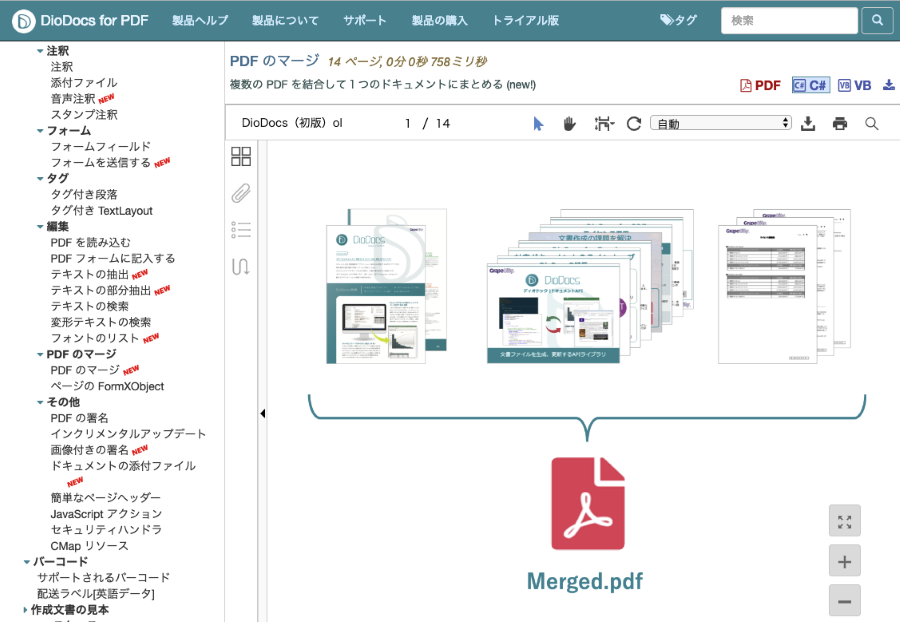Open タグ付き段落 sample

pyautogui.click(x=84, y=195)
